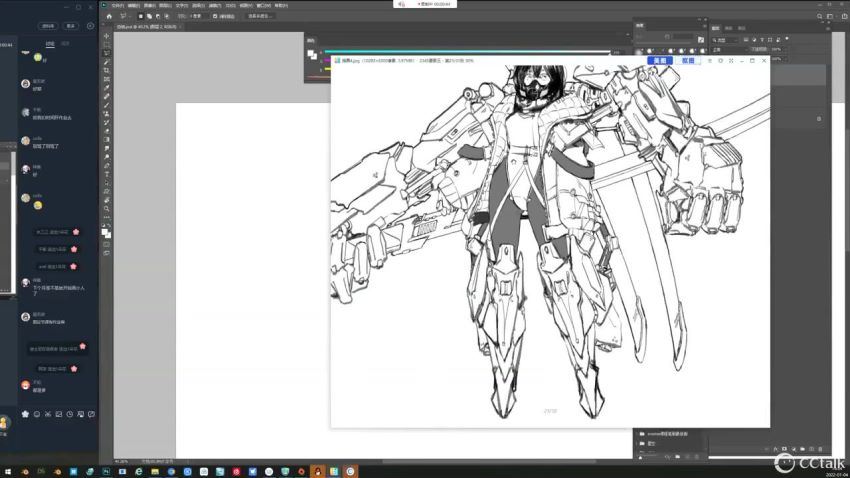Select the Frame tool

[106, 79]
